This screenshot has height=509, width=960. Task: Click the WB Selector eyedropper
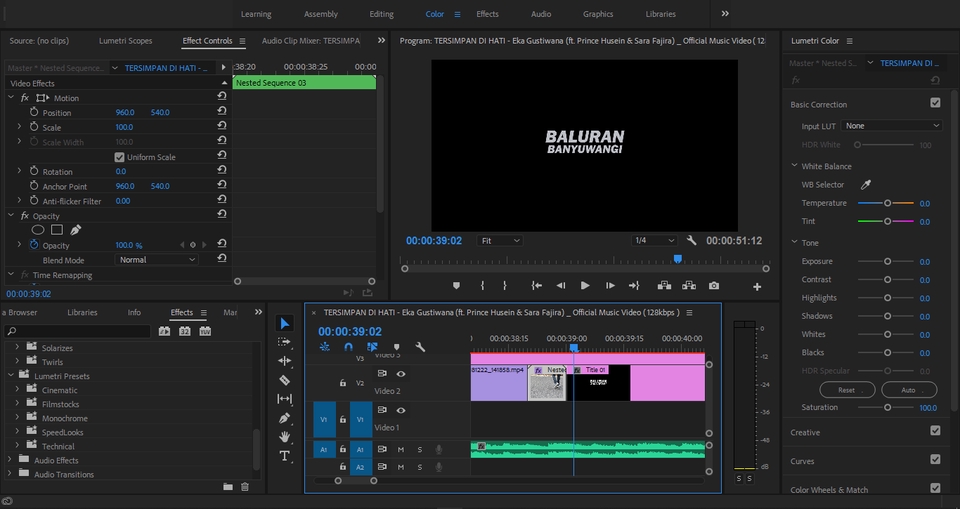click(866, 184)
